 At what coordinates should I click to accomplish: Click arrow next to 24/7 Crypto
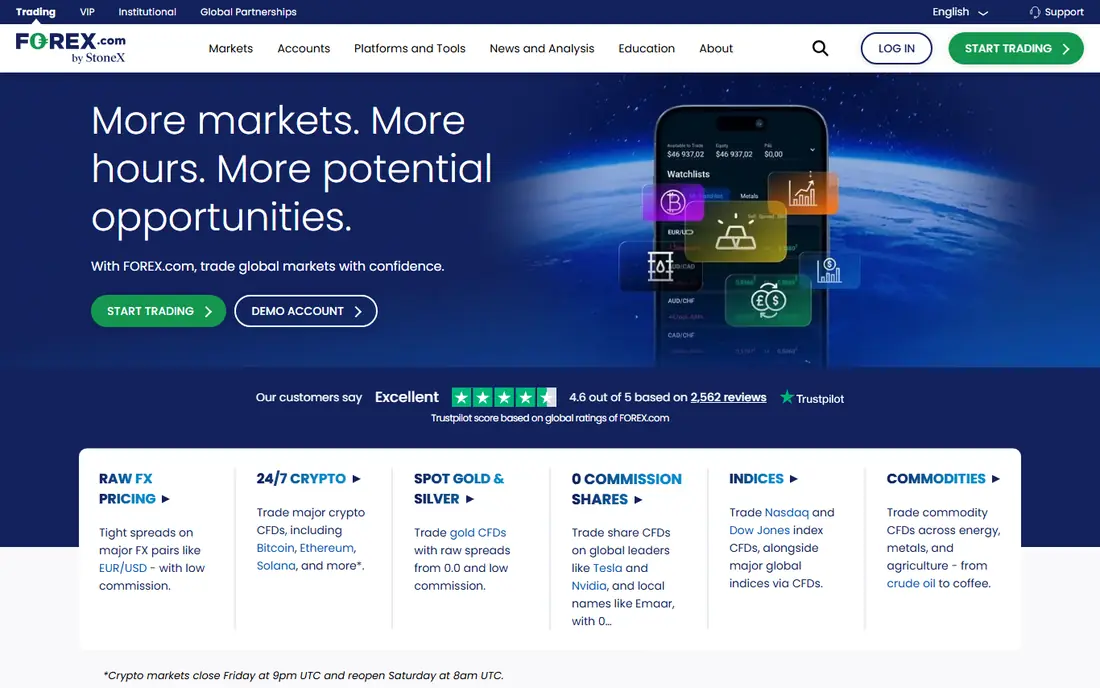coord(356,479)
